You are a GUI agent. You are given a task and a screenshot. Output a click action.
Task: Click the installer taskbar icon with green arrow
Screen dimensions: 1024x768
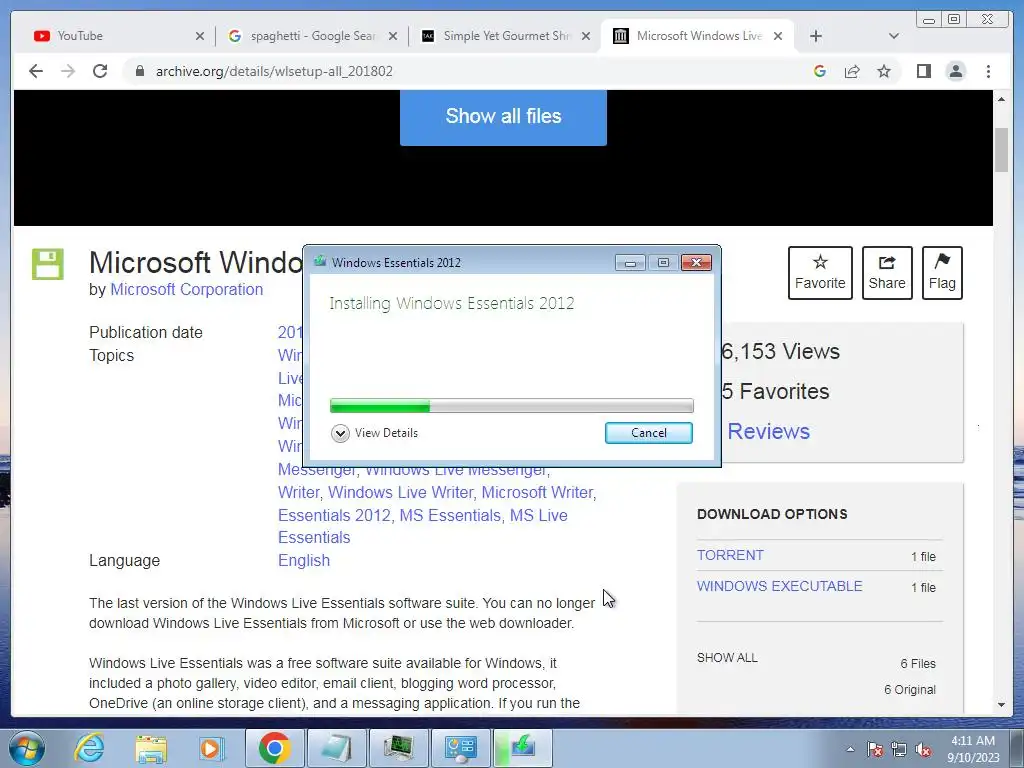(523, 748)
